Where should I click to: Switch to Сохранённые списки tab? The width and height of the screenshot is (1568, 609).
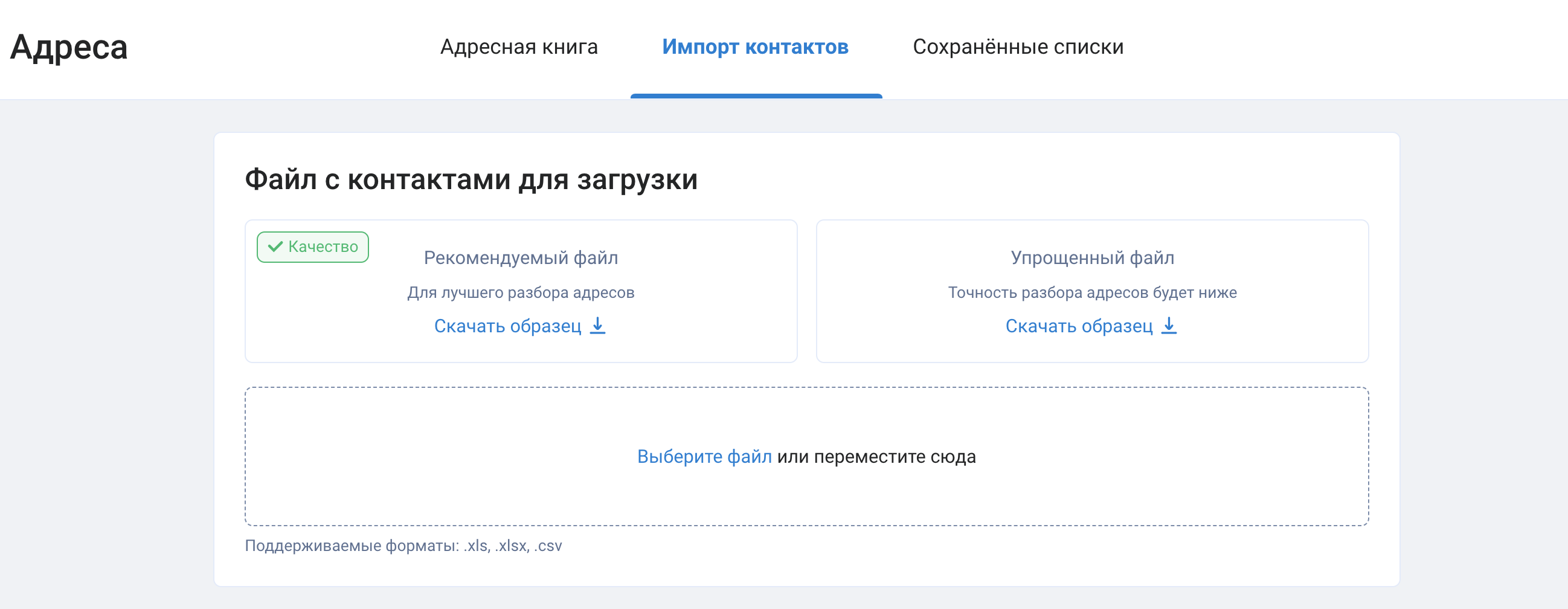click(x=1018, y=47)
